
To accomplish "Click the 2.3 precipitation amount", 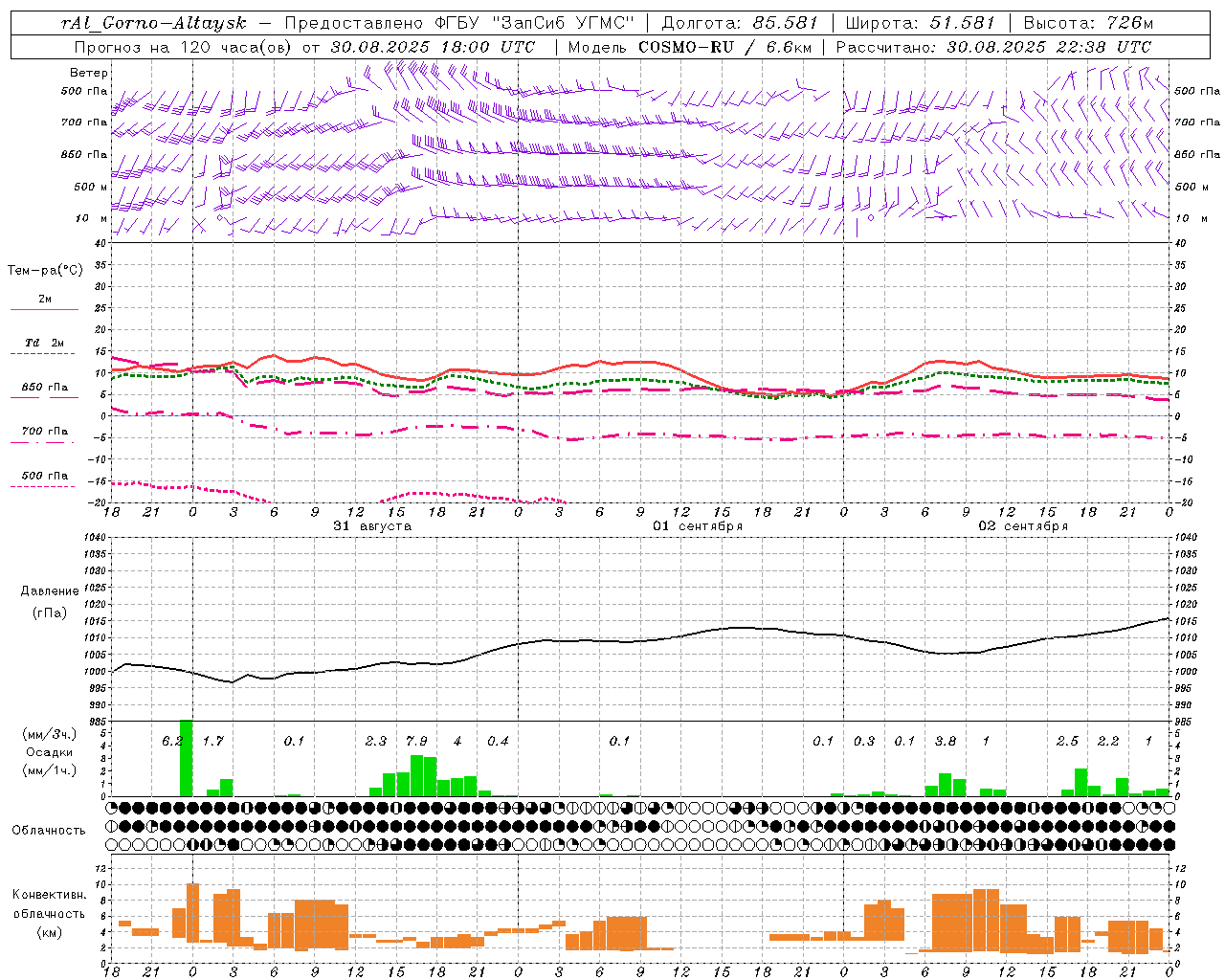I will click(x=376, y=741).
